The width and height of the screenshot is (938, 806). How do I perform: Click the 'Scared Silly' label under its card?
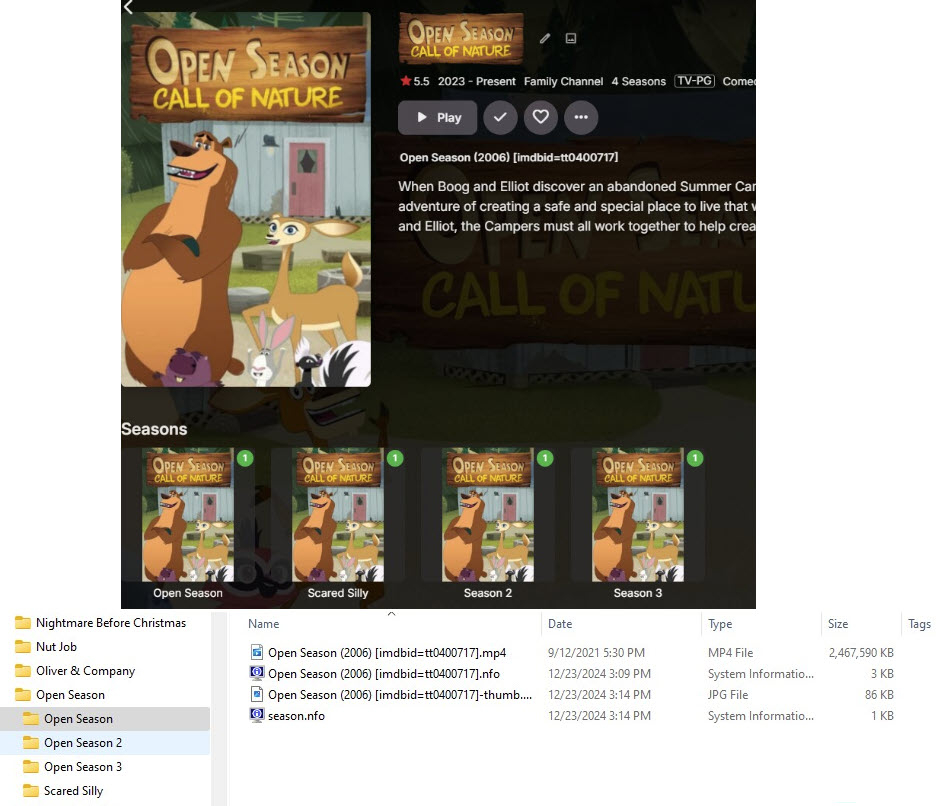tap(338, 593)
